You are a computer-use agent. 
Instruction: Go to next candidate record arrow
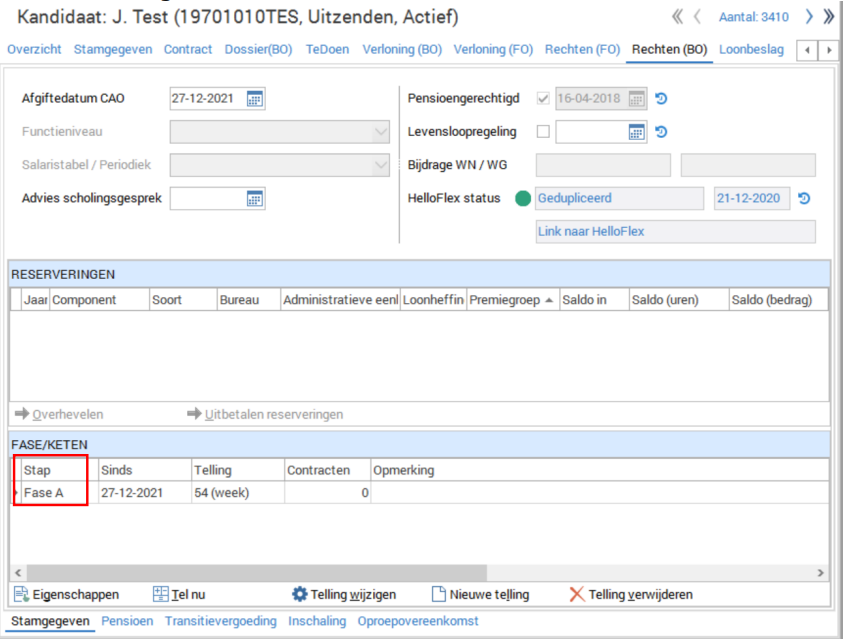[809, 17]
